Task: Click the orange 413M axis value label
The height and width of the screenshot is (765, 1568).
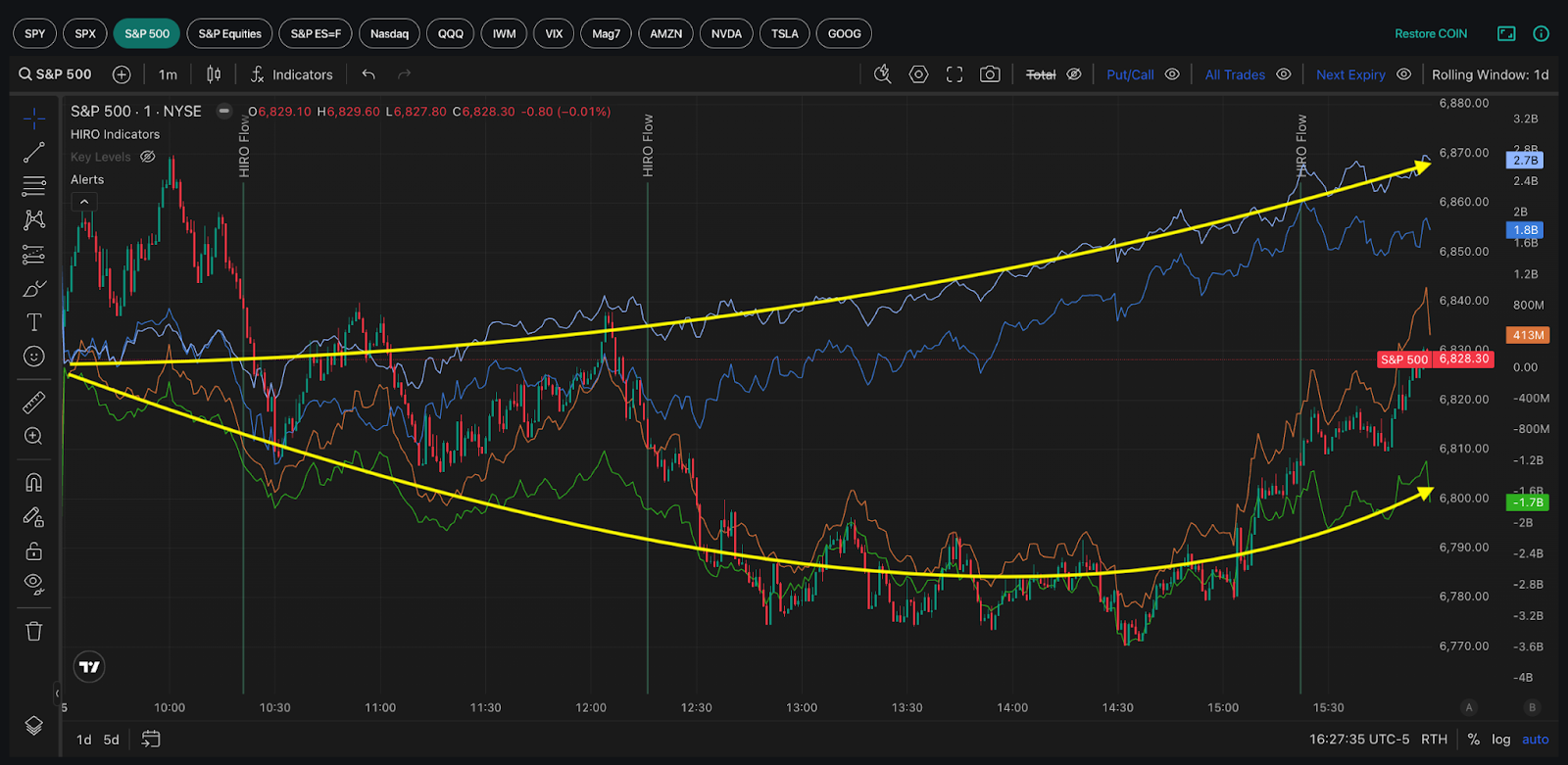Action: pos(1528,335)
